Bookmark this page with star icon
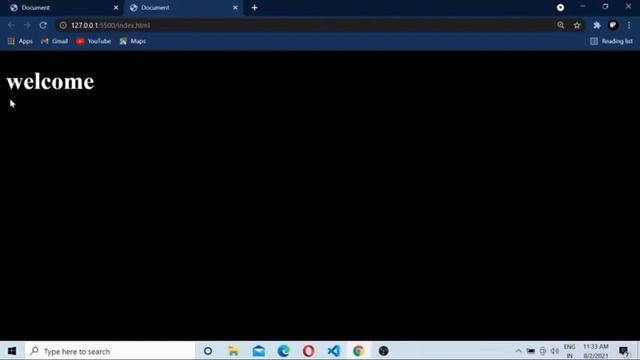Image resolution: width=640 pixels, height=360 pixels. point(577,25)
